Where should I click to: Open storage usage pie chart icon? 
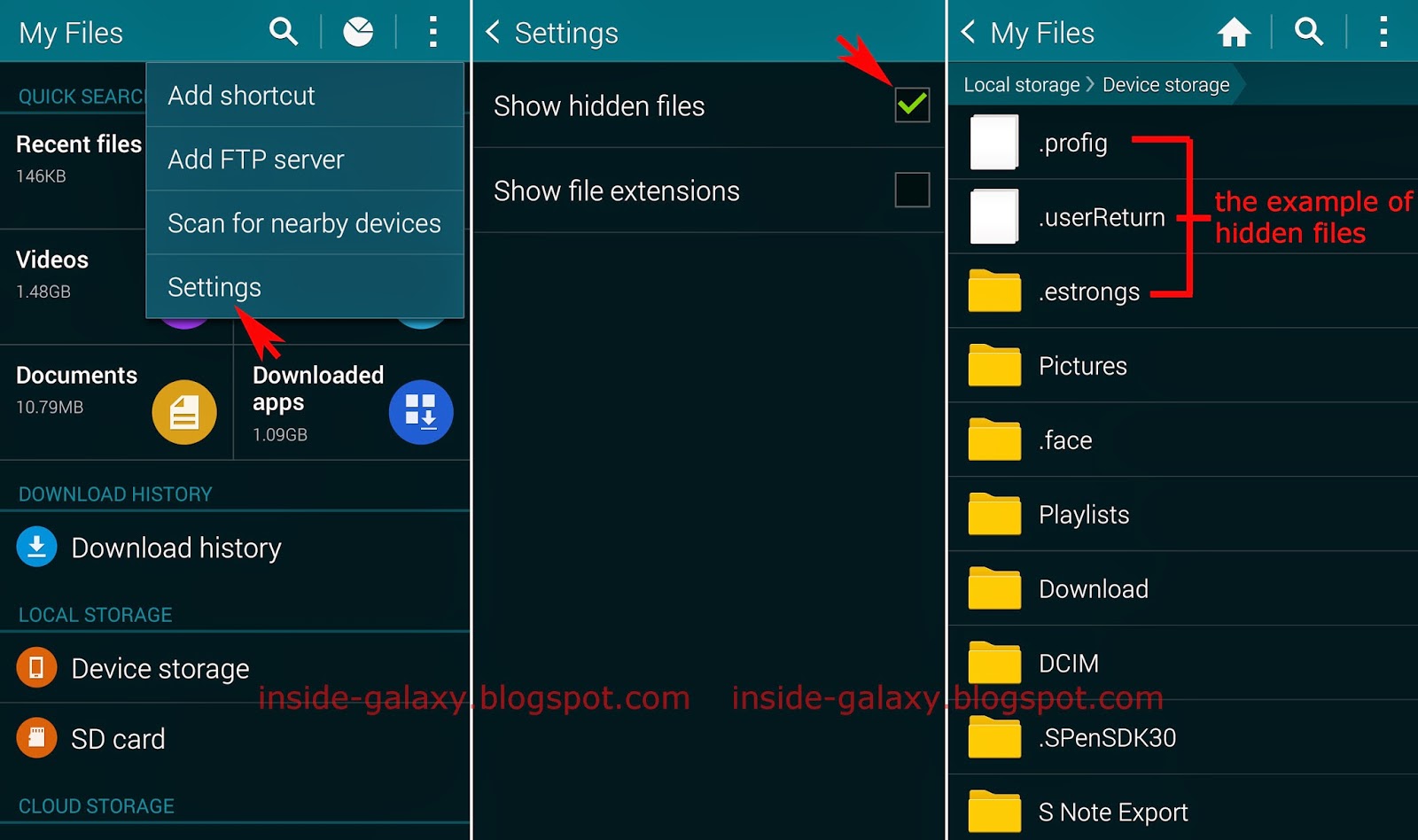click(x=358, y=32)
